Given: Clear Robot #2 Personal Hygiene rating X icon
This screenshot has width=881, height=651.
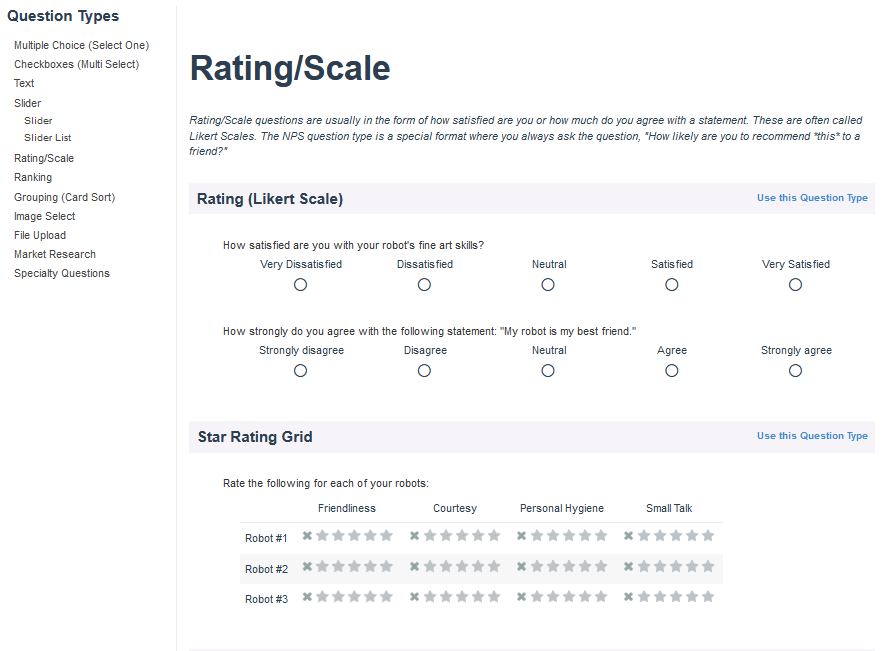Looking at the screenshot, I should [x=522, y=566].
